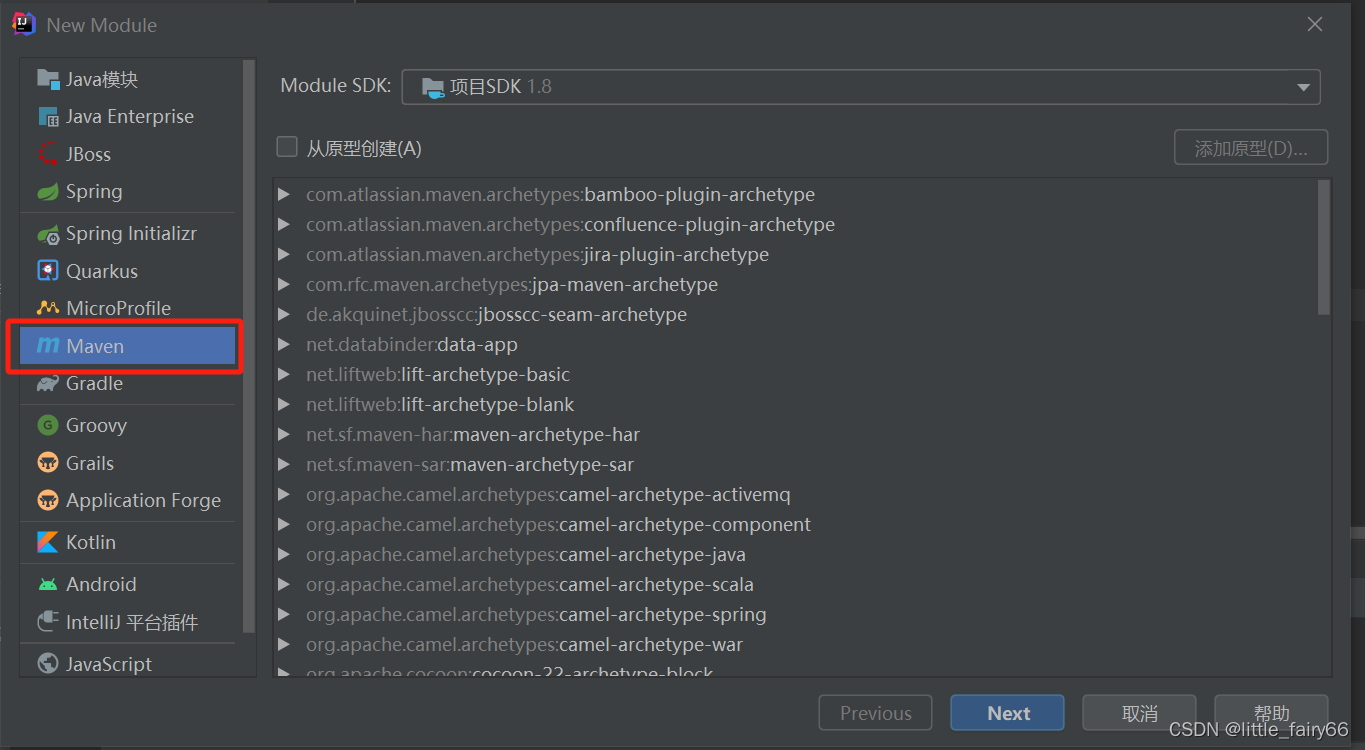The width and height of the screenshot is (1365, 750).
Task: Click the Android robot icon
Action: 48,584
